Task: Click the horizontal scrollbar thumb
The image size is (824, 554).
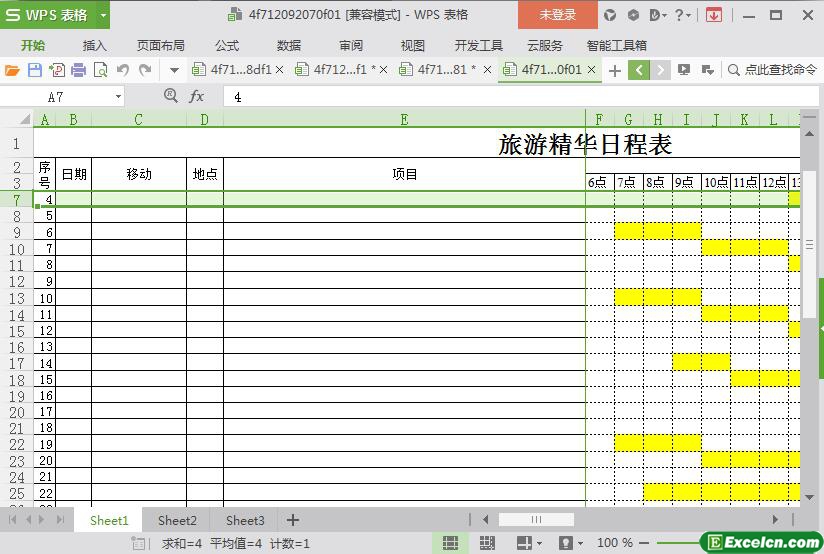Action: (x=536, y=520)
